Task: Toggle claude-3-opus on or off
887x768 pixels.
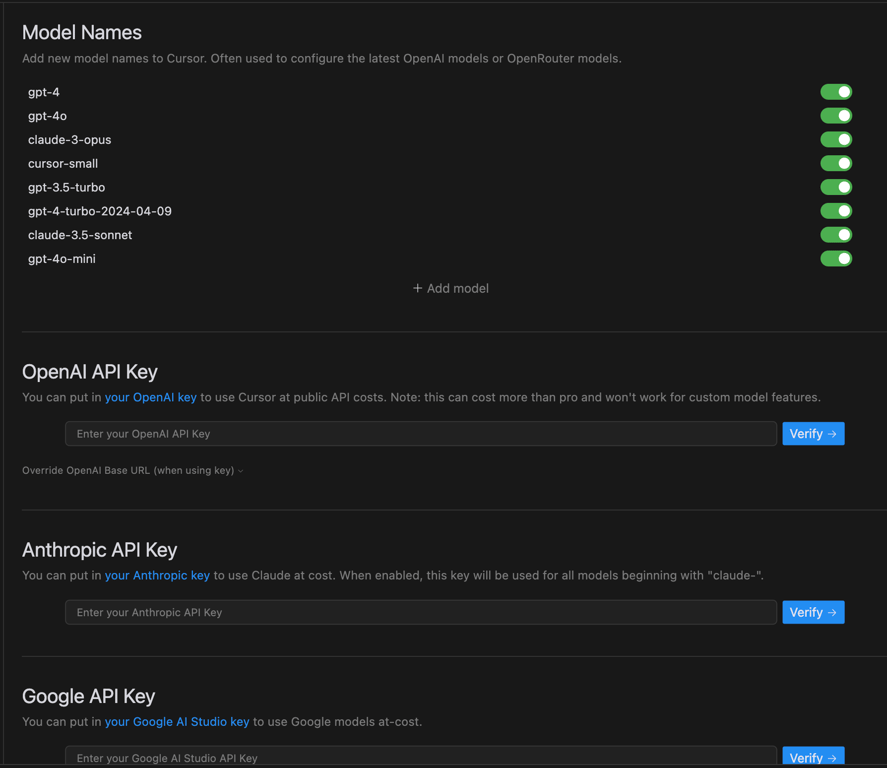Action: 836,139
